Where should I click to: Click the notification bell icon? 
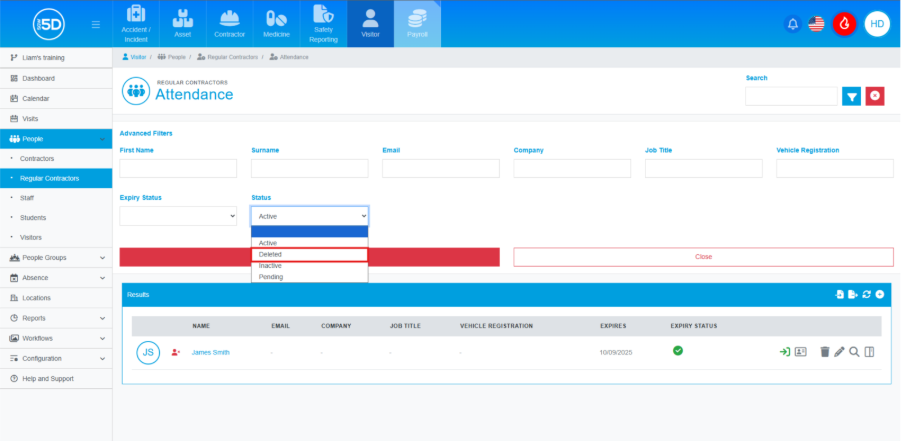click(793, 24)
